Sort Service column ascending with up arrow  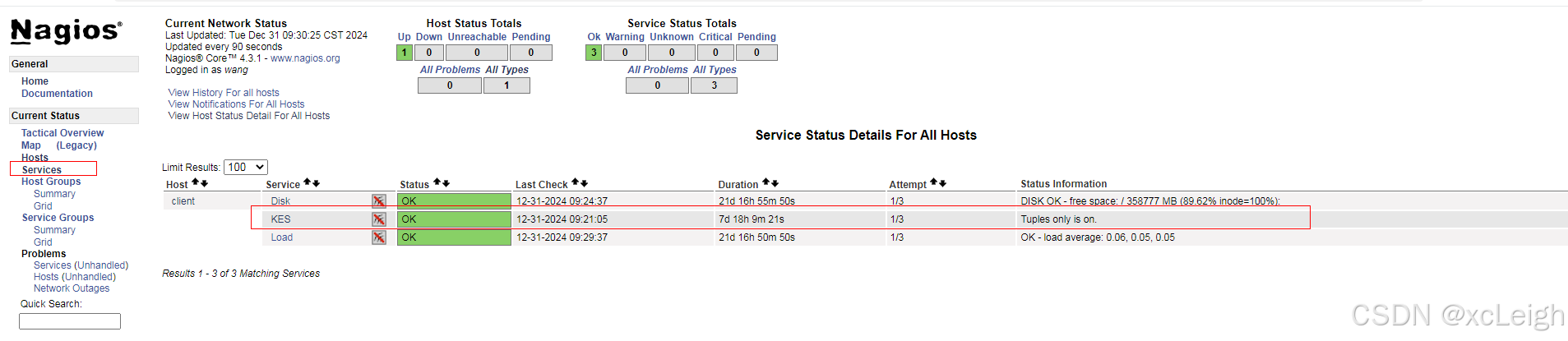tap(307, 183)
